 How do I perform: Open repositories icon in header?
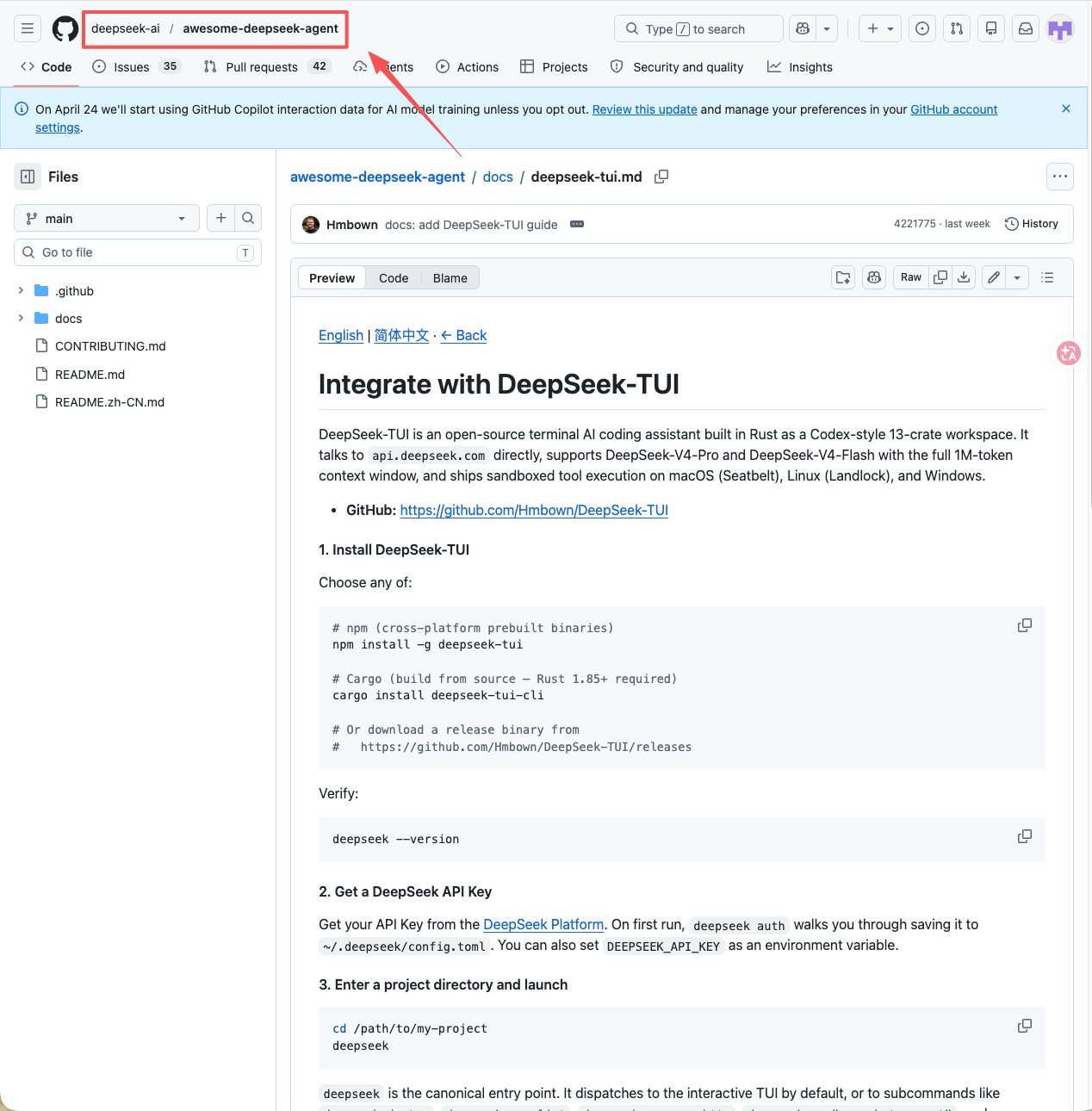coord(991,28)
